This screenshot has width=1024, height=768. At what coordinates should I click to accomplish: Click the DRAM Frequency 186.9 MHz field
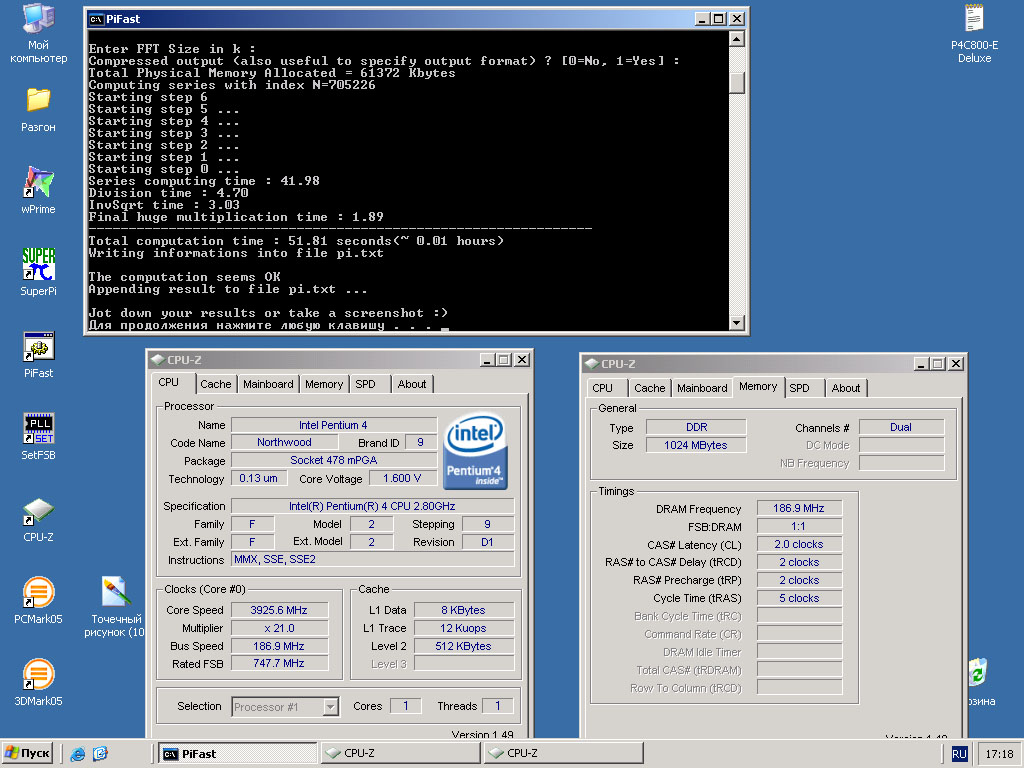[x=799, y=508]
